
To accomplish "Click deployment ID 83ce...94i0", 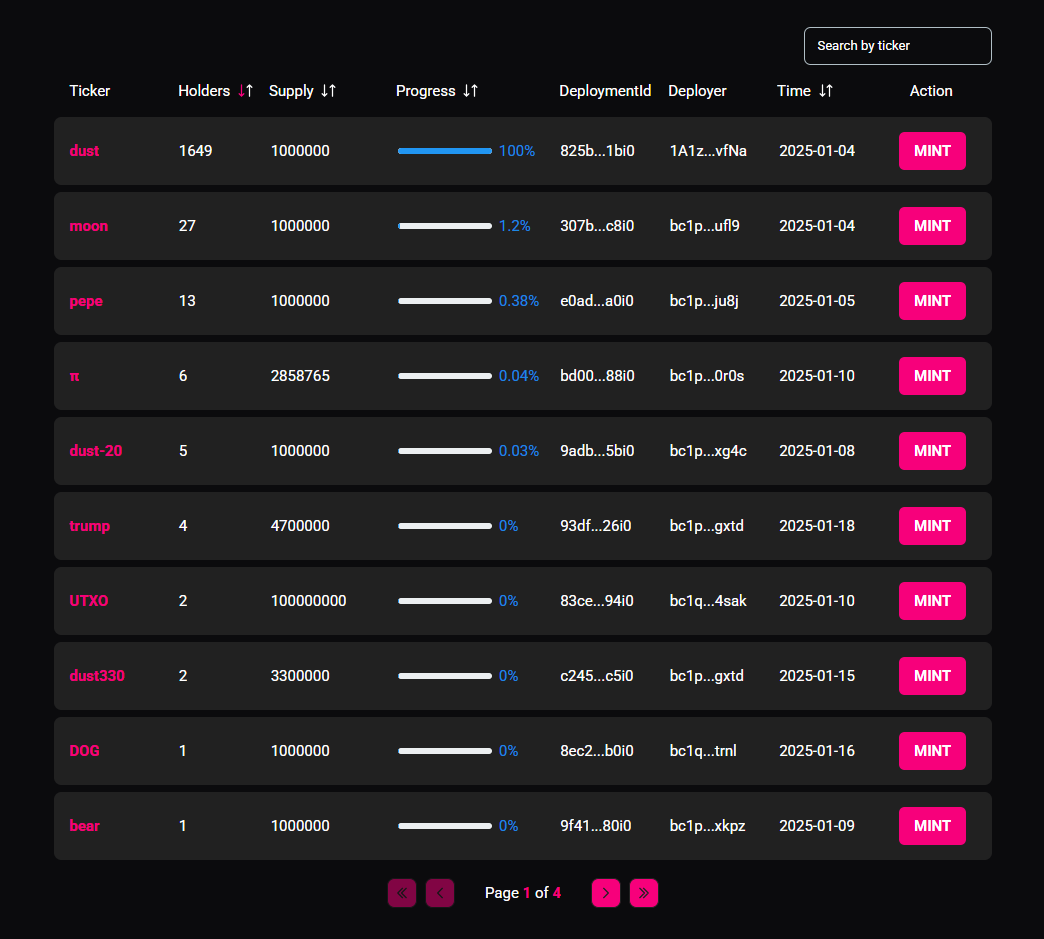I will (x=597, y=601).
